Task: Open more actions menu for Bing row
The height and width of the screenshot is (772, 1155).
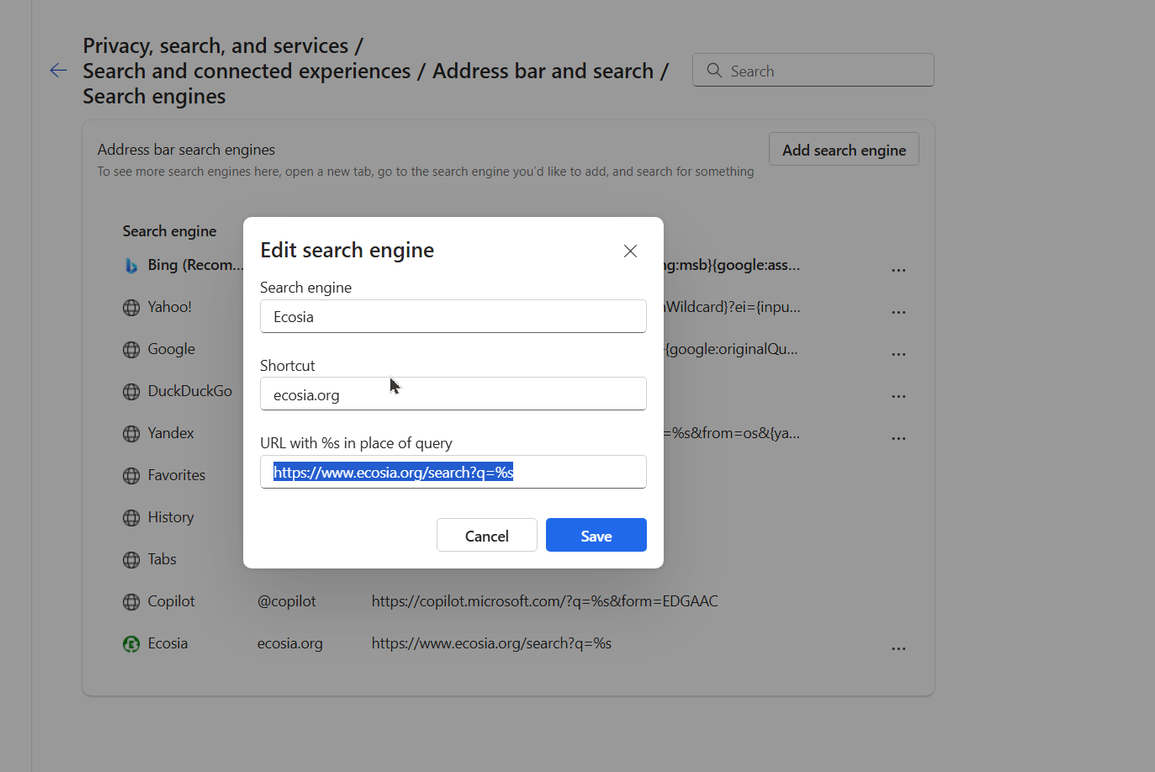Action: click(898, 270)
